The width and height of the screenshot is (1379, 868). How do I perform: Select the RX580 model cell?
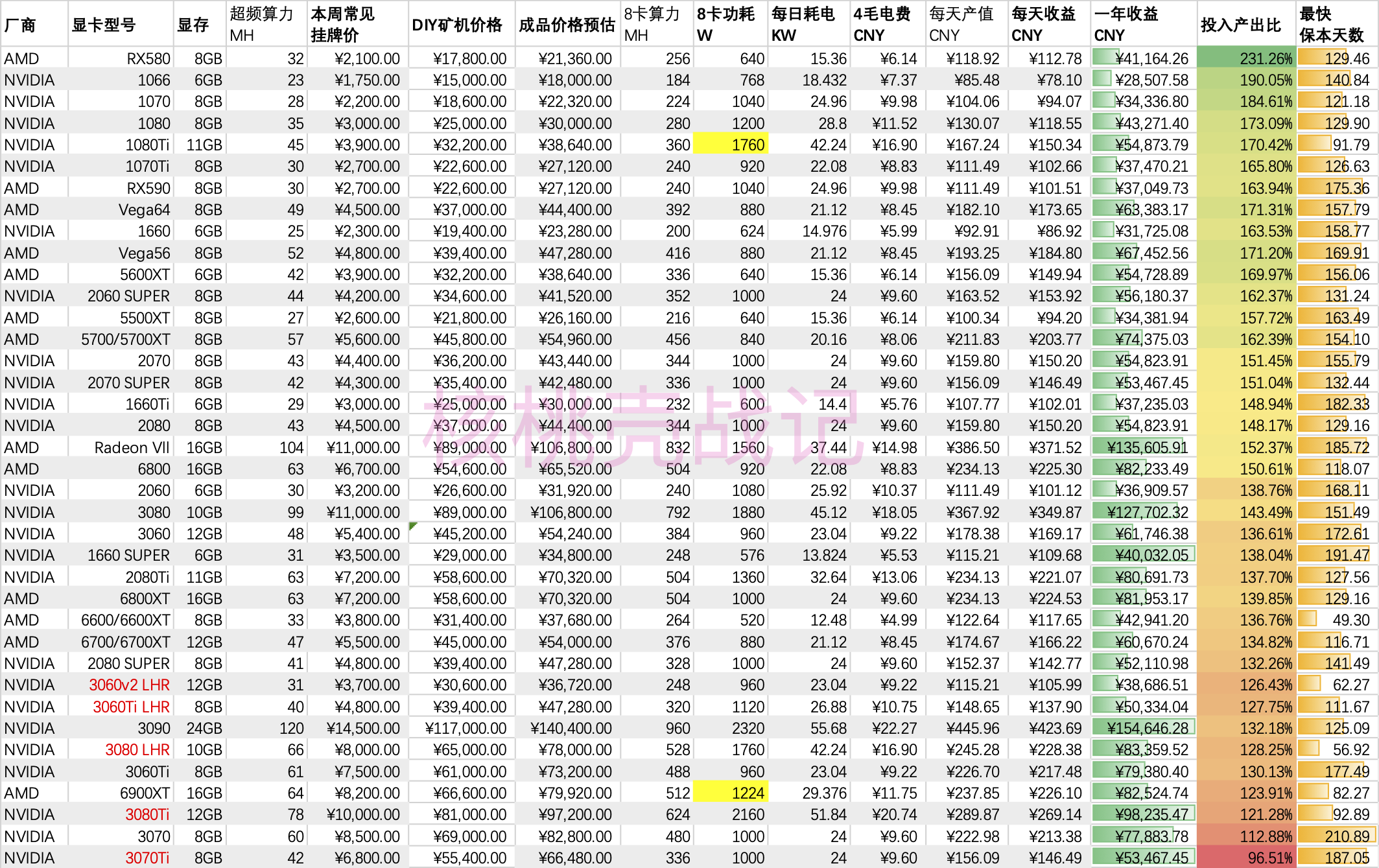pos(121,58)
